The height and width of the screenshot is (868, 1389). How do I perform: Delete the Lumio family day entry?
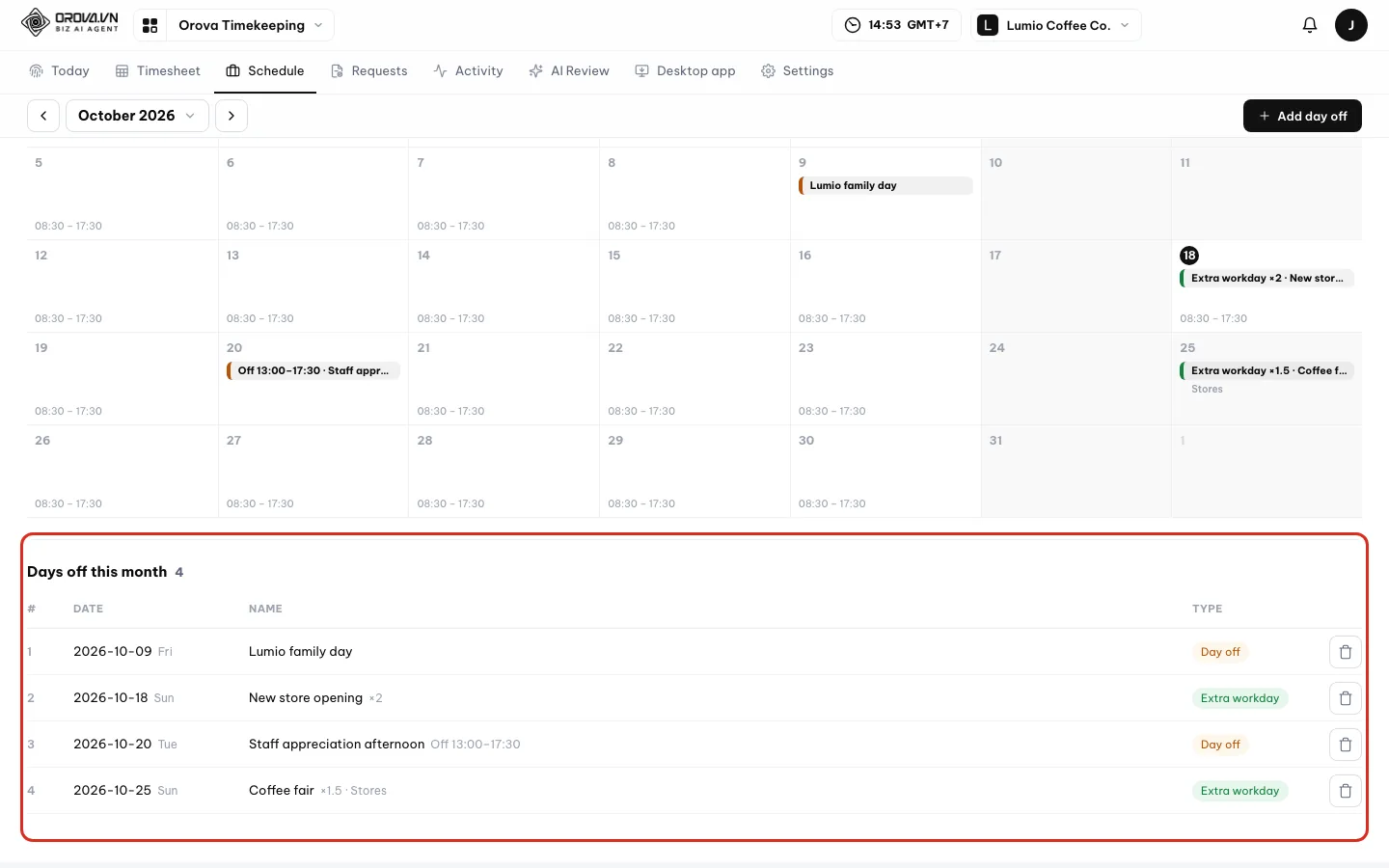coord(1346,652)
